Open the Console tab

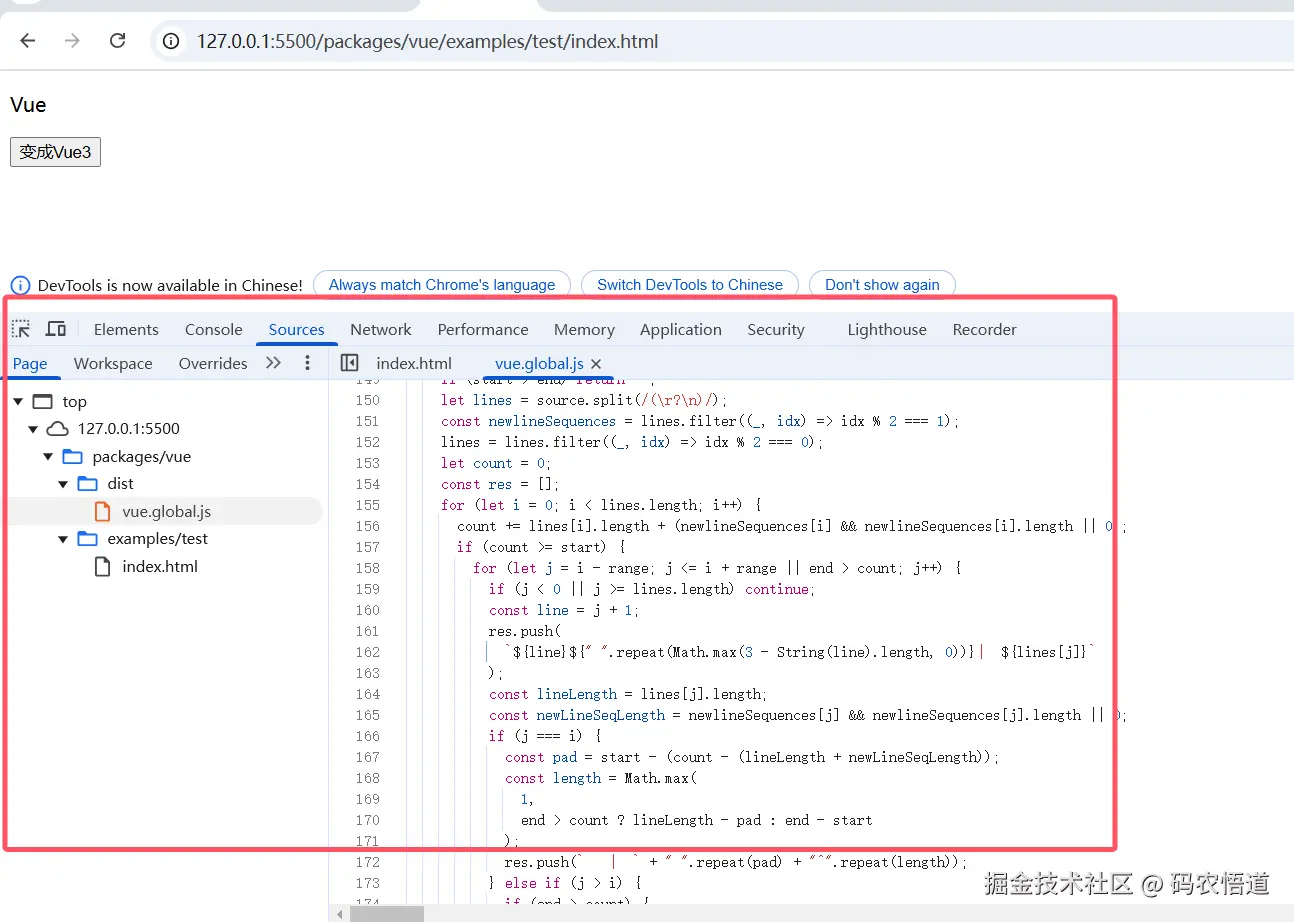pos(214,330)
